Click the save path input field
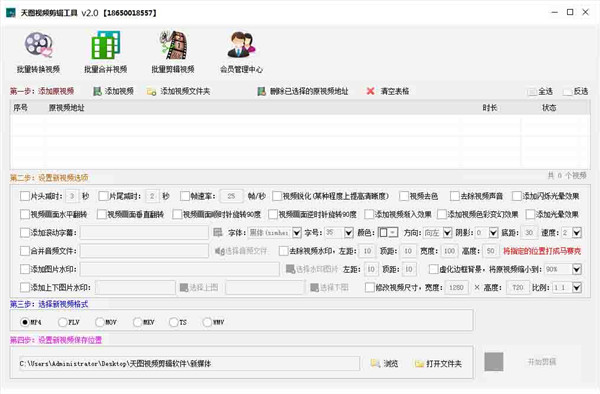The height and width of the screenshot is (394, 600). coord(189,363)
